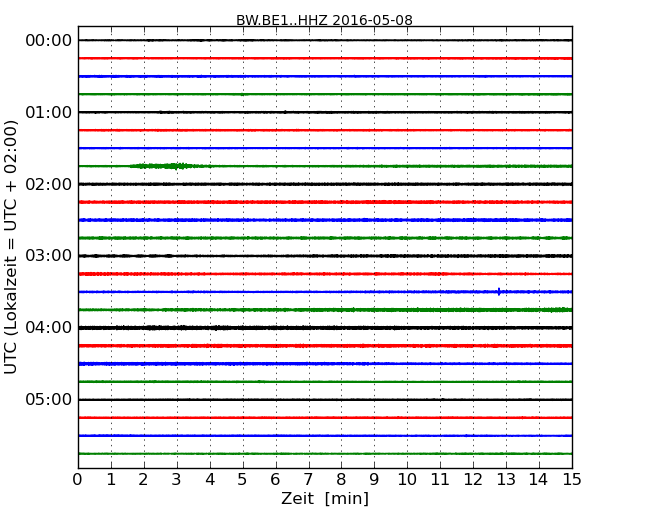Click x-axis tick label 7
This screenshot has width=650, height=520.
[308, 480]
